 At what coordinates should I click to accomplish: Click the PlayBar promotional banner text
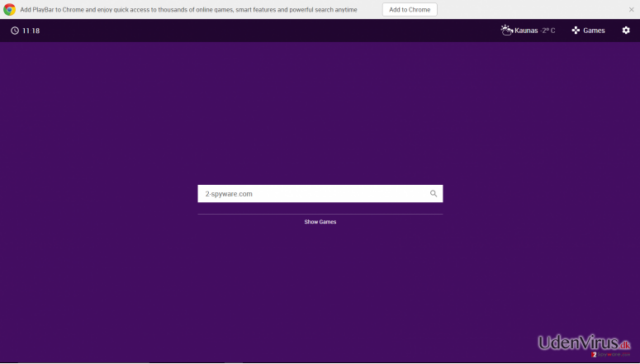coord(189,9)
